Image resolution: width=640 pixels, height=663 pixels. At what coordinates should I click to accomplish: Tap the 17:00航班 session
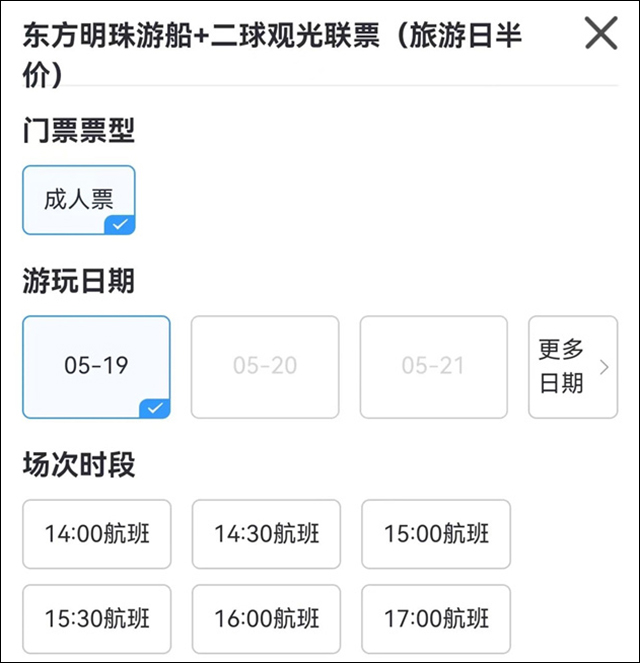(x=435, y=619)
